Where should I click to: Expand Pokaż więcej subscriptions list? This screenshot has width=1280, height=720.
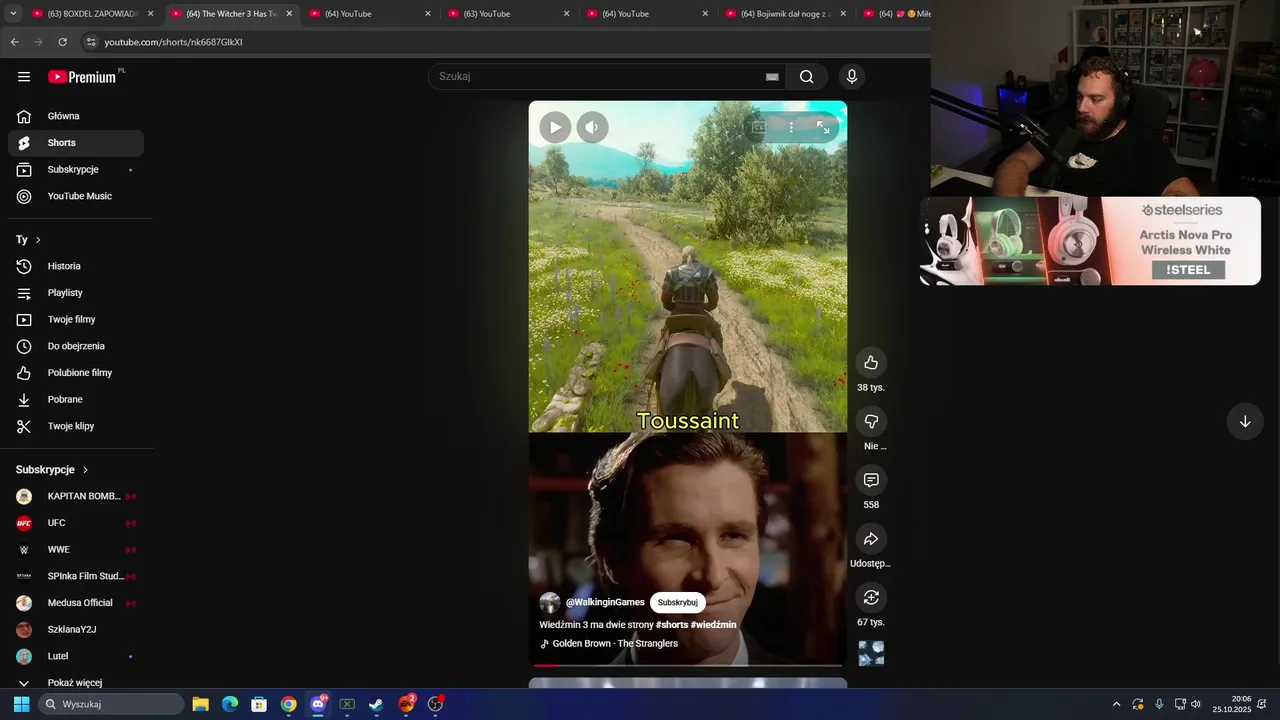coord(76,683)
